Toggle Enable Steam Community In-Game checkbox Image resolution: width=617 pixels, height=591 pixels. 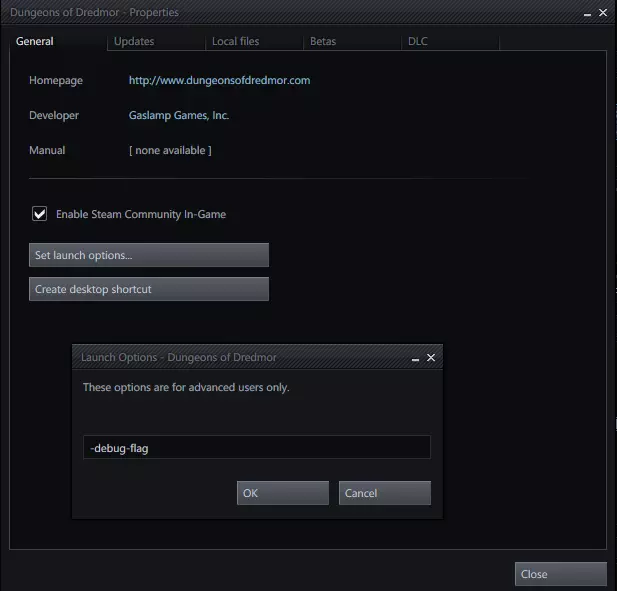pos(39,214)
